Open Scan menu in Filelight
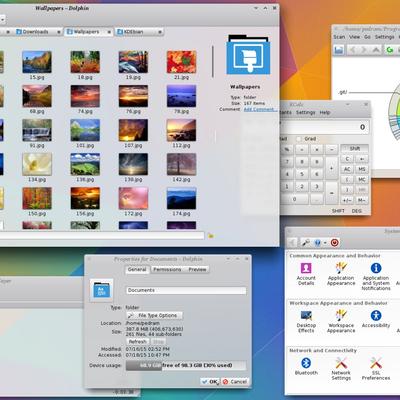Viewport: 400px width, 400px height. click(339, 37)
